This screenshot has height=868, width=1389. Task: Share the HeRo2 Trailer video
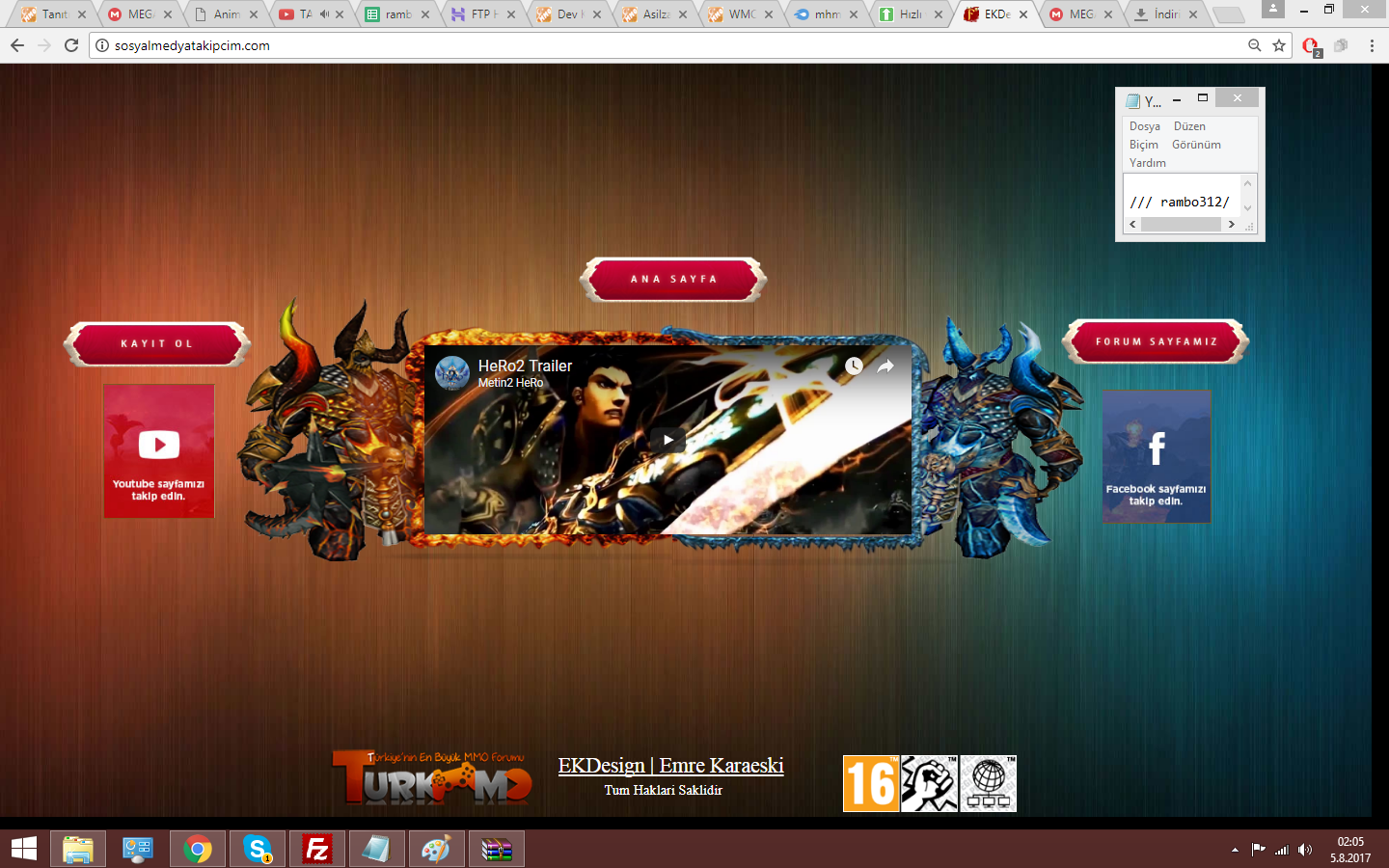885,366
